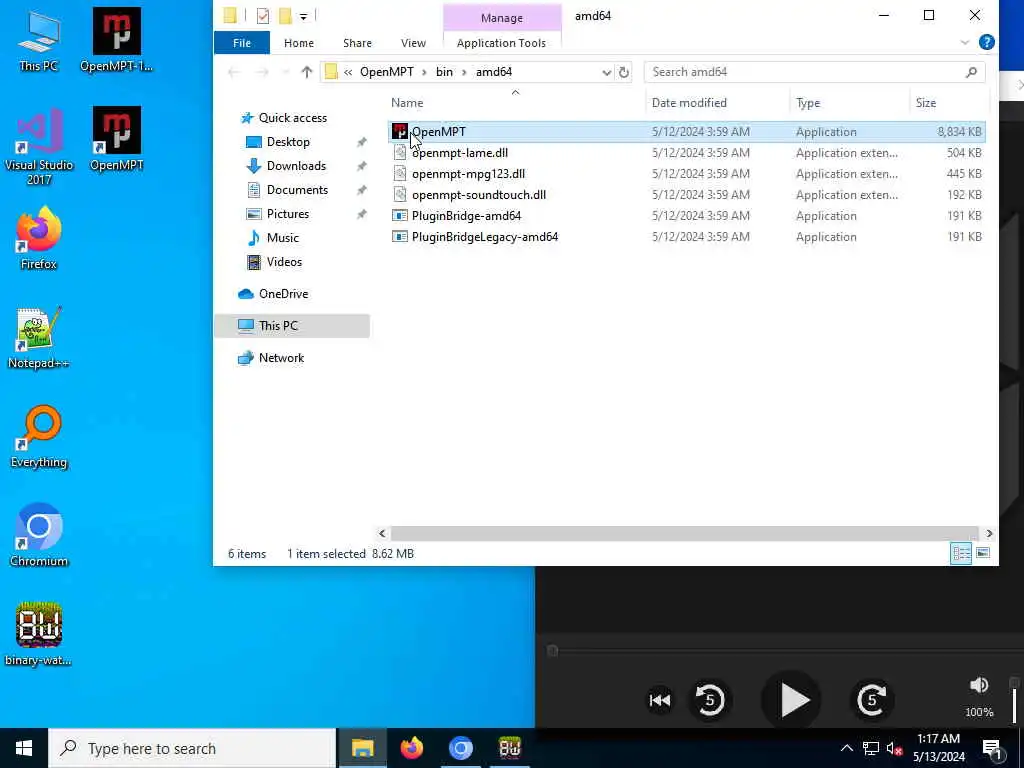Open the Application Tools tab
Screen dimensions: 1024x768
(501, 43)
